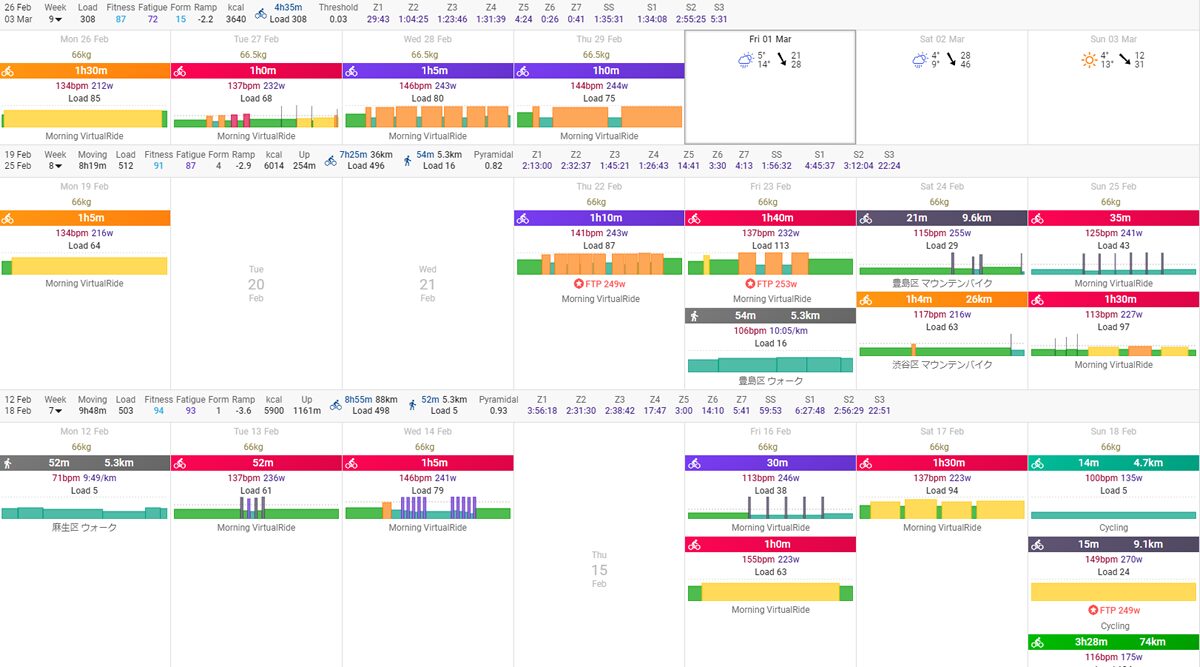1200x667 pixels.
Task: Click the walk icon on Mon 12 Feb activity
Action: pyautogui.click(x=8, y=463)
